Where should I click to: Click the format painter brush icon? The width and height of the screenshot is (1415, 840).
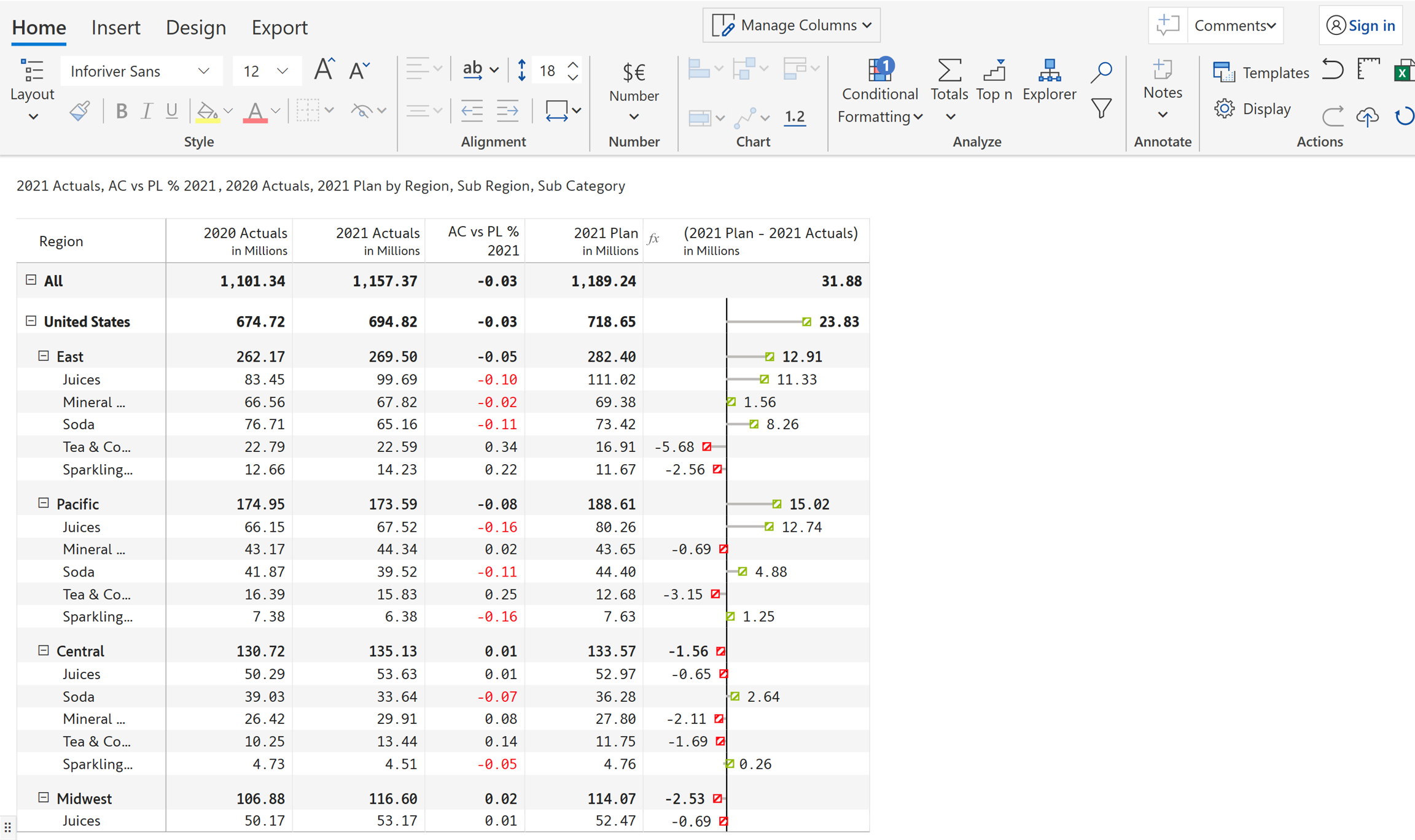click(80, 111)
